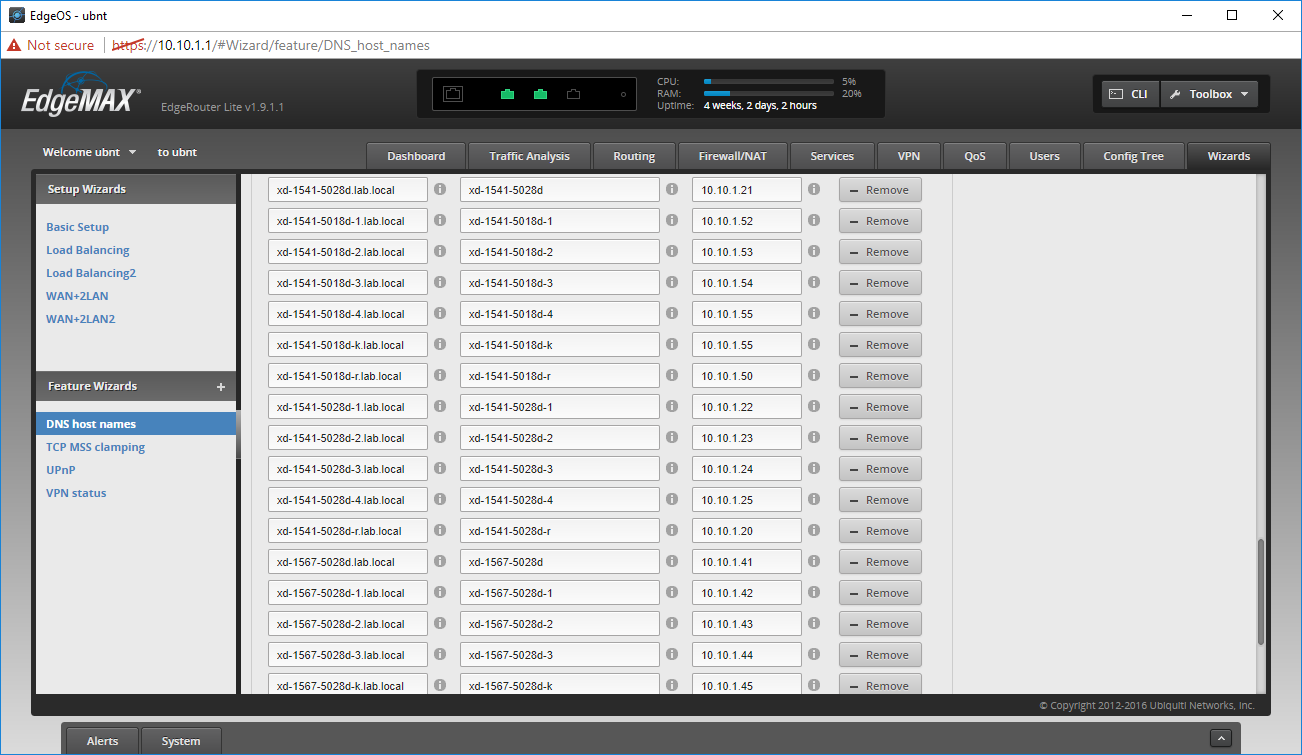
Task: Switch to the Firewall/NAT tab
Action: [x=733, y=156]
